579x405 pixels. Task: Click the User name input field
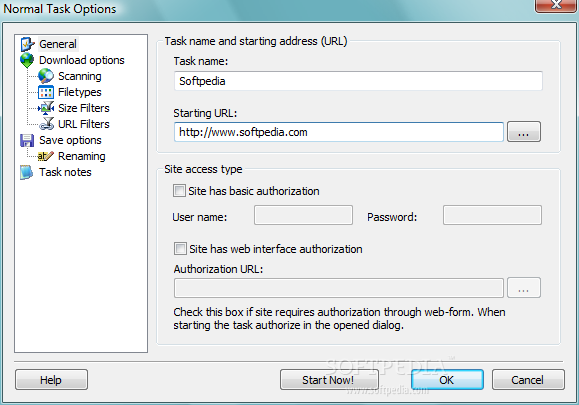(x=303, y=215)
